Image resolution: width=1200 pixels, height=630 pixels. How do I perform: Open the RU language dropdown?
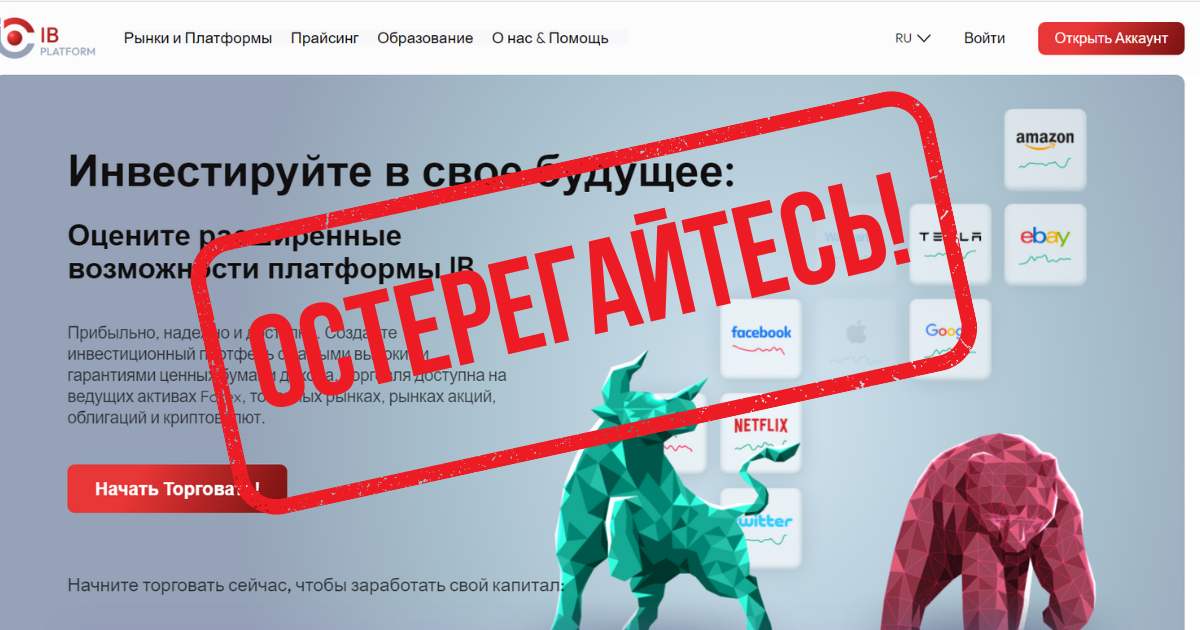[x=913, y=39]
